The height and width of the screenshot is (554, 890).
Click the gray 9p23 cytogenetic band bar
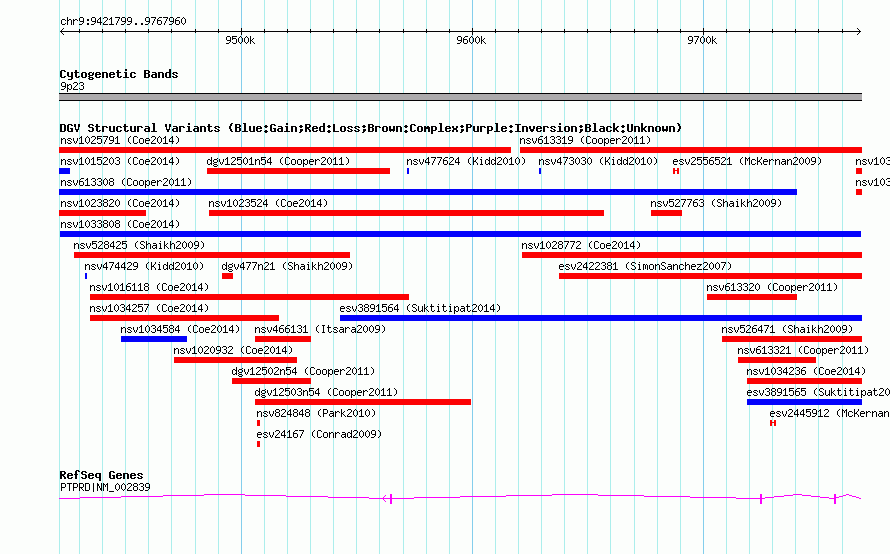point(460,97)
